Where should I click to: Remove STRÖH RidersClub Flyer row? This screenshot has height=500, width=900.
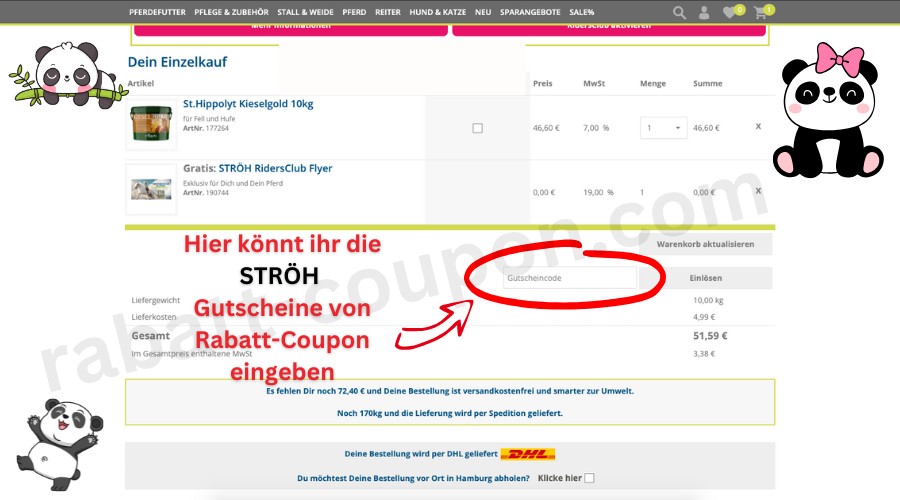tap(758, 191)
